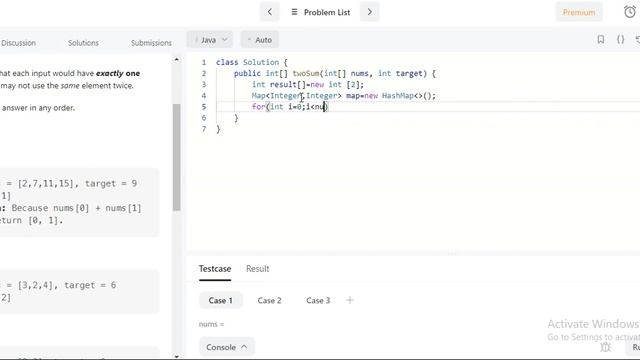Click 'for(int i=0;i<nu' code line

290,107
